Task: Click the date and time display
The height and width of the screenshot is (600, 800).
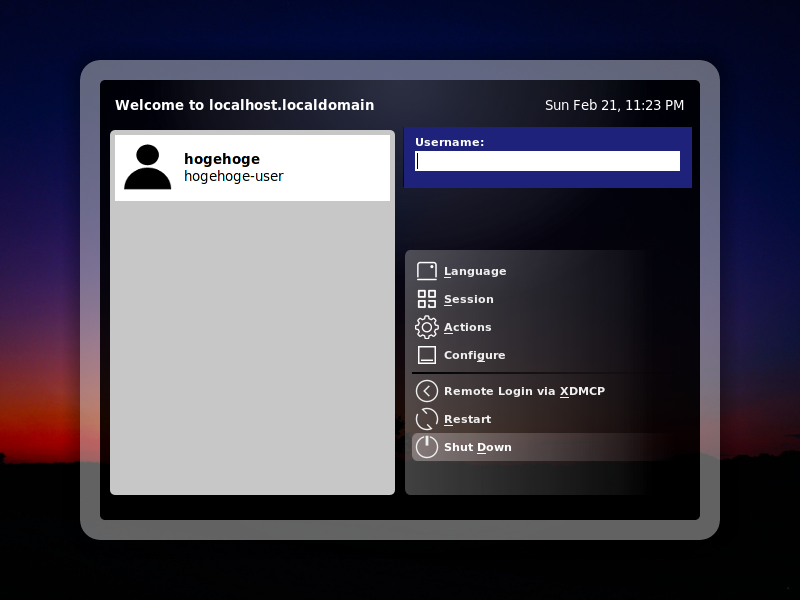Action: pos(614,105)
